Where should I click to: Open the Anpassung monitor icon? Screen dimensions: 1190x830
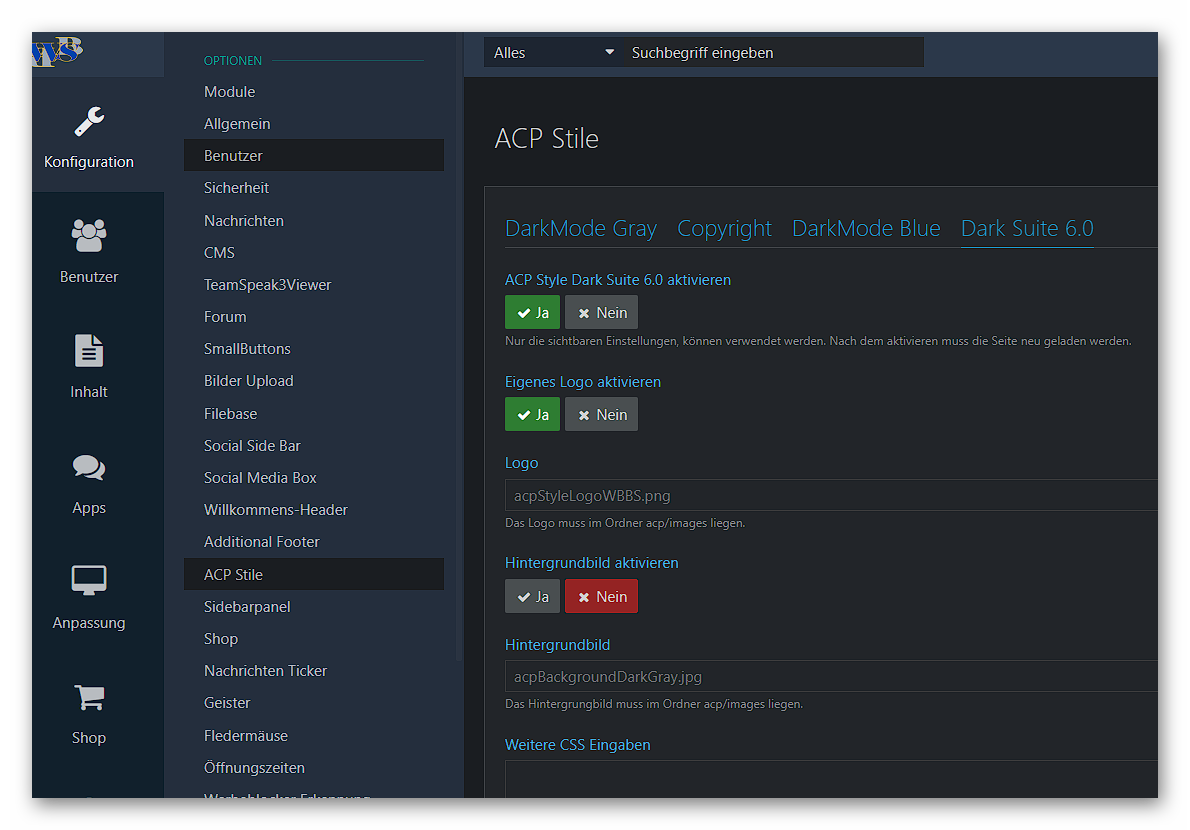pos(89,581)
